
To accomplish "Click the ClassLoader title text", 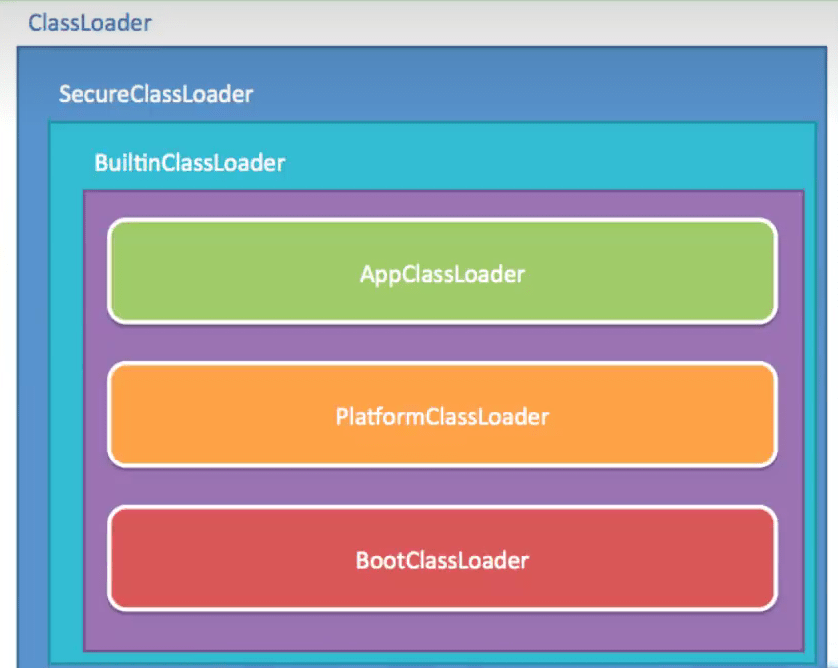I will pyautogui.click(x=90, y=23).
